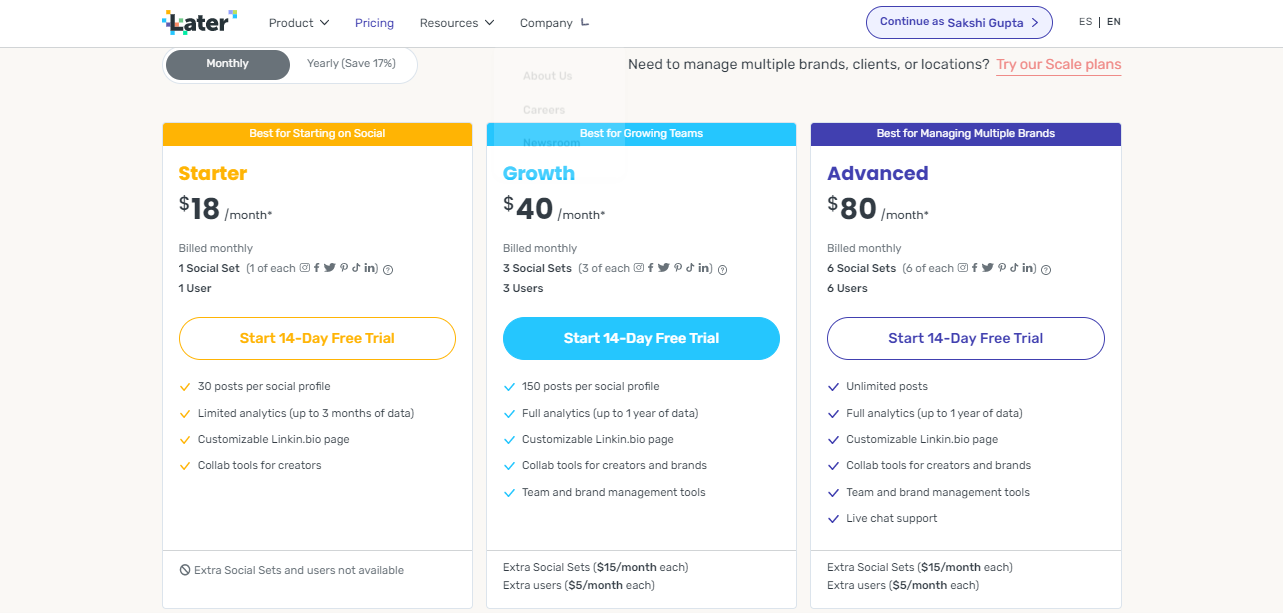1283x613 pixels.
Task: Expand the Product dropdown menu
Action: 298,23
